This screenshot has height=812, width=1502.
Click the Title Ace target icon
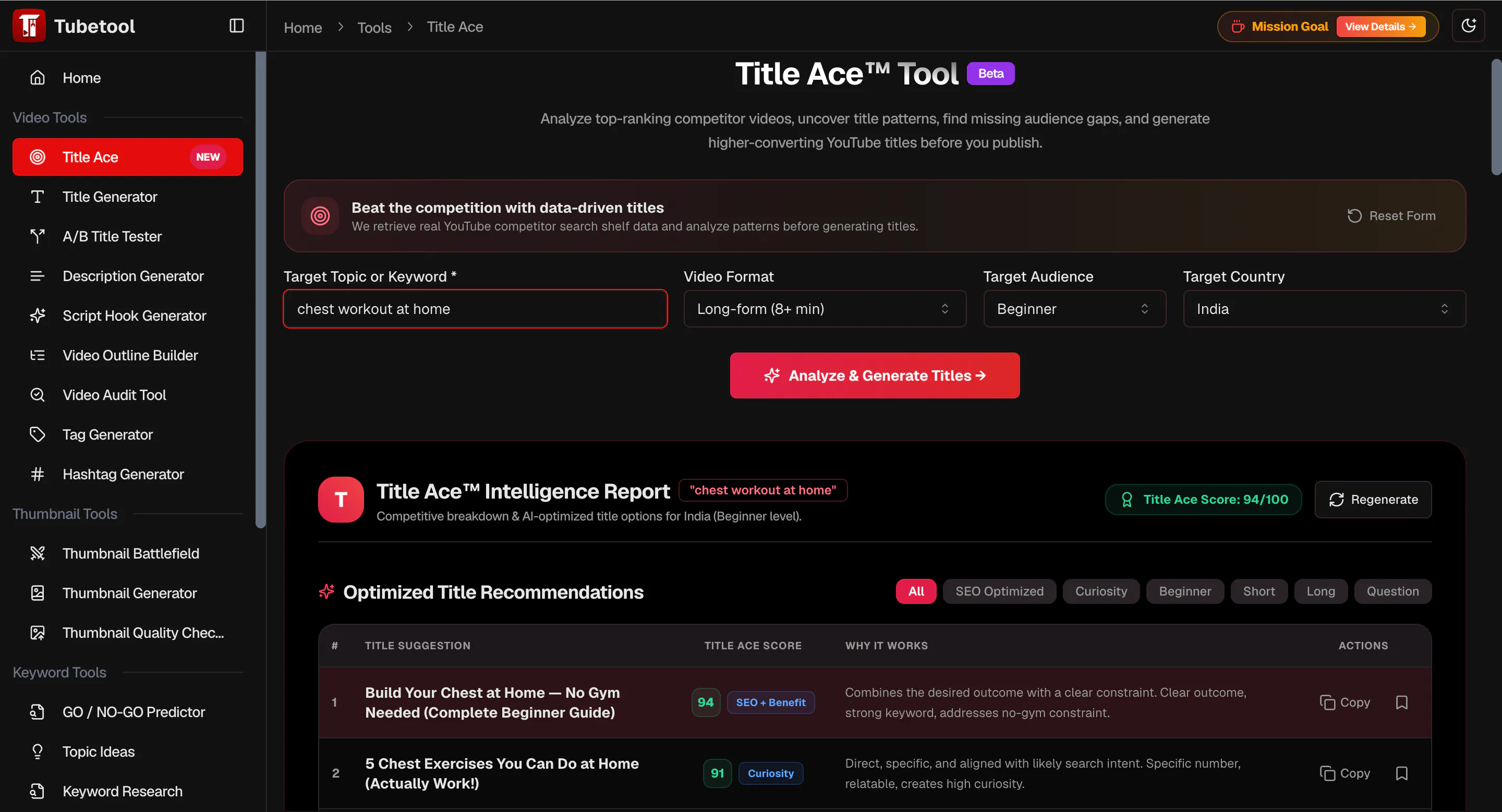[x=38, y=157]
